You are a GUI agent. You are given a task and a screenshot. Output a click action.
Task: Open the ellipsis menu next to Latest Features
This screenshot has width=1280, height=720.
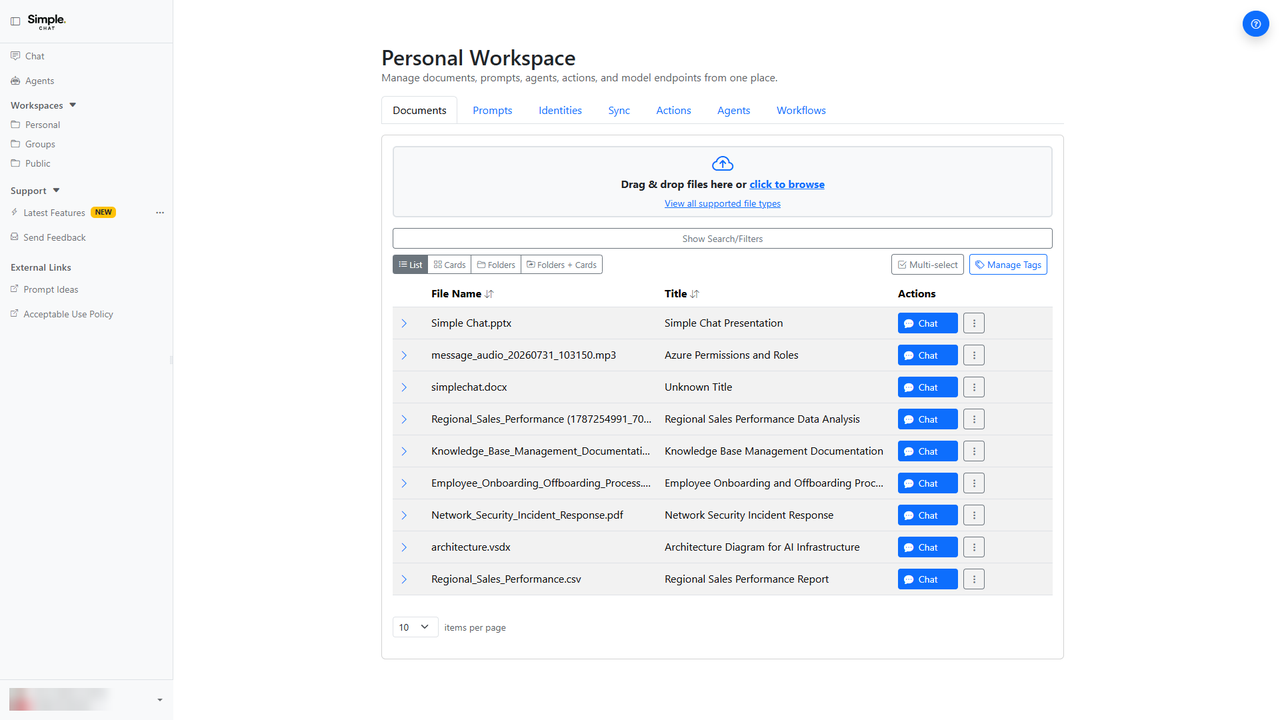pyautogui.click(x=160, y=213)
